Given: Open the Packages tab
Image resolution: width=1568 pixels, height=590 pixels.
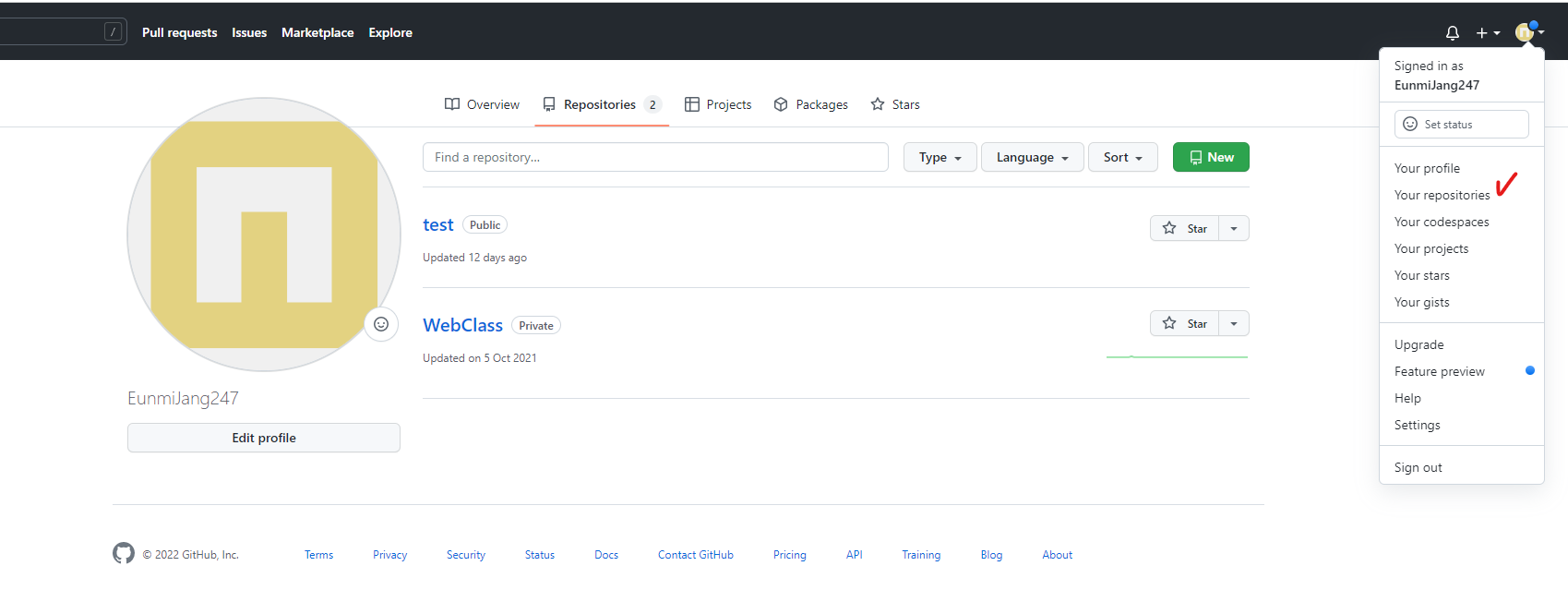Looking at the screenshot, I should tap(811, 104).
